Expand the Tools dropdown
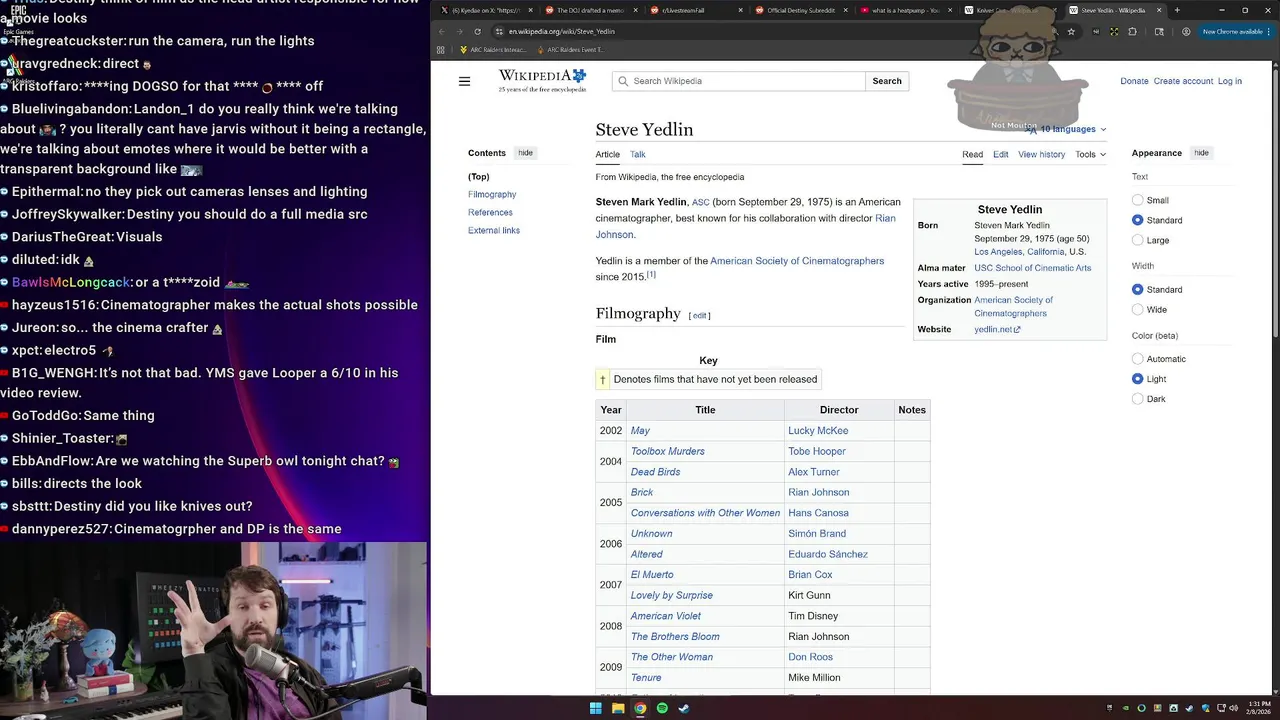This screenshot has height=720, width=1280. pyautogui.click(x=1090, y=154)
